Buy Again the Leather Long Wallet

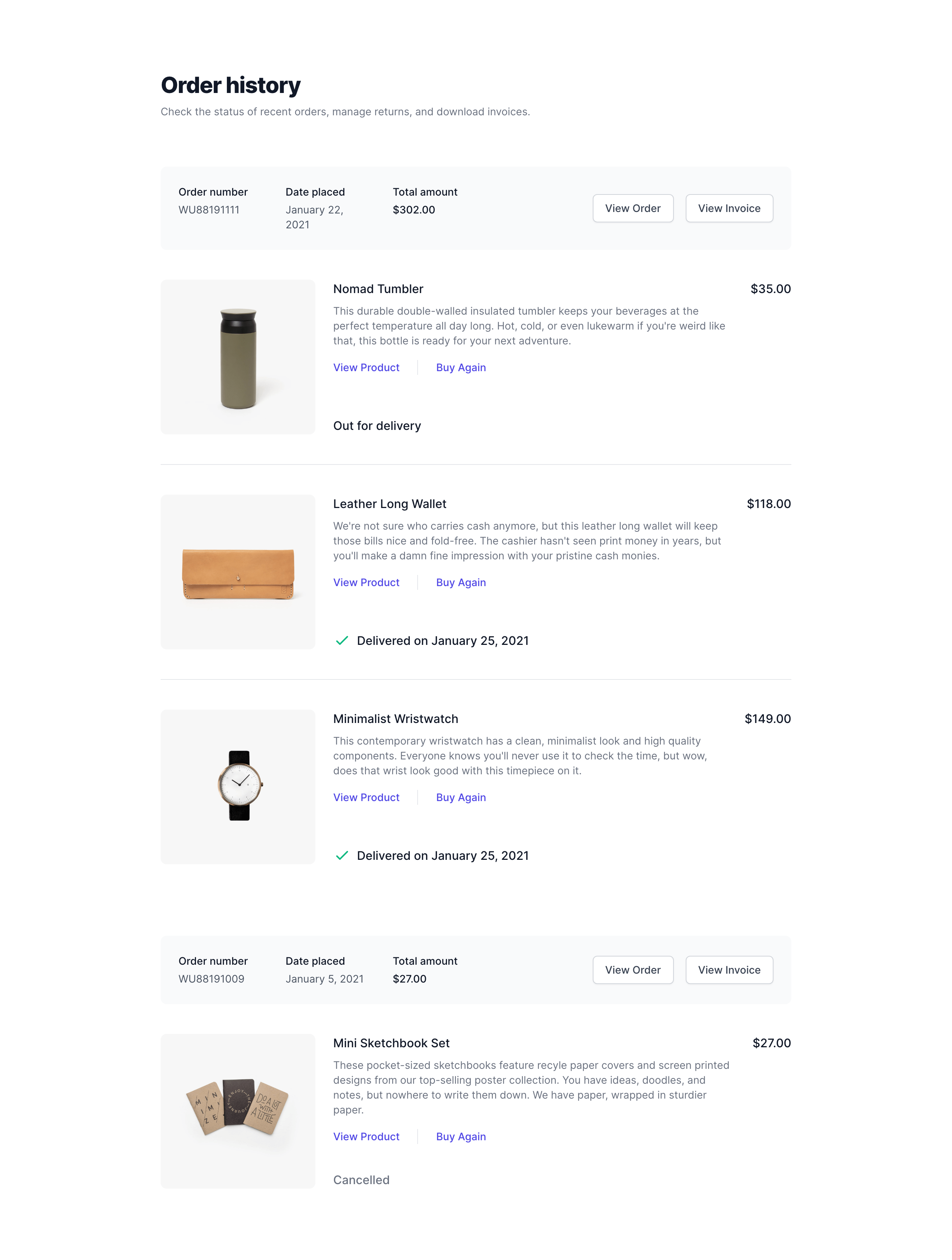pos(460,582)
